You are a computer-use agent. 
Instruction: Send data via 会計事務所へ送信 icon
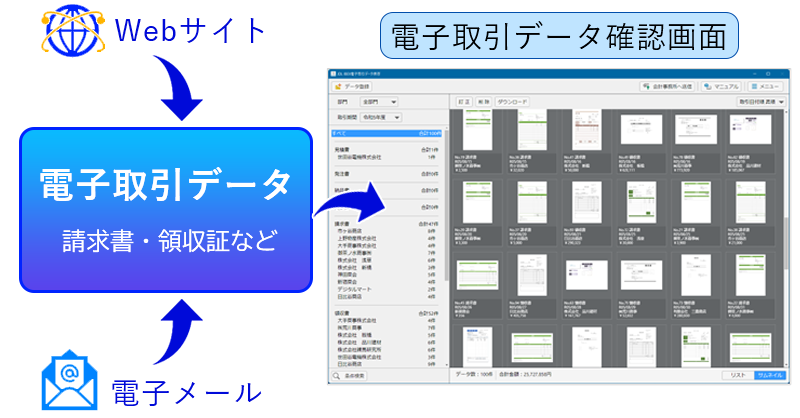pos(646,87)
